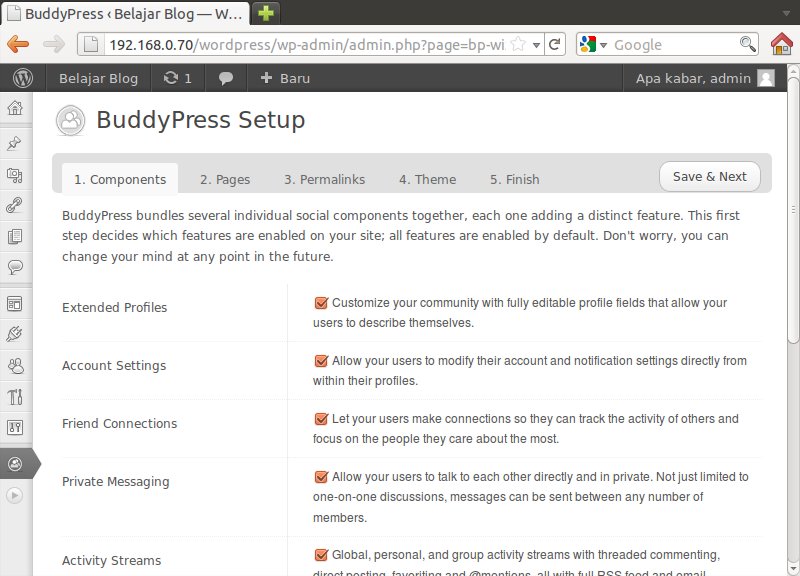
Task: Click the admin avatar icon
Action: coord(766,78)
